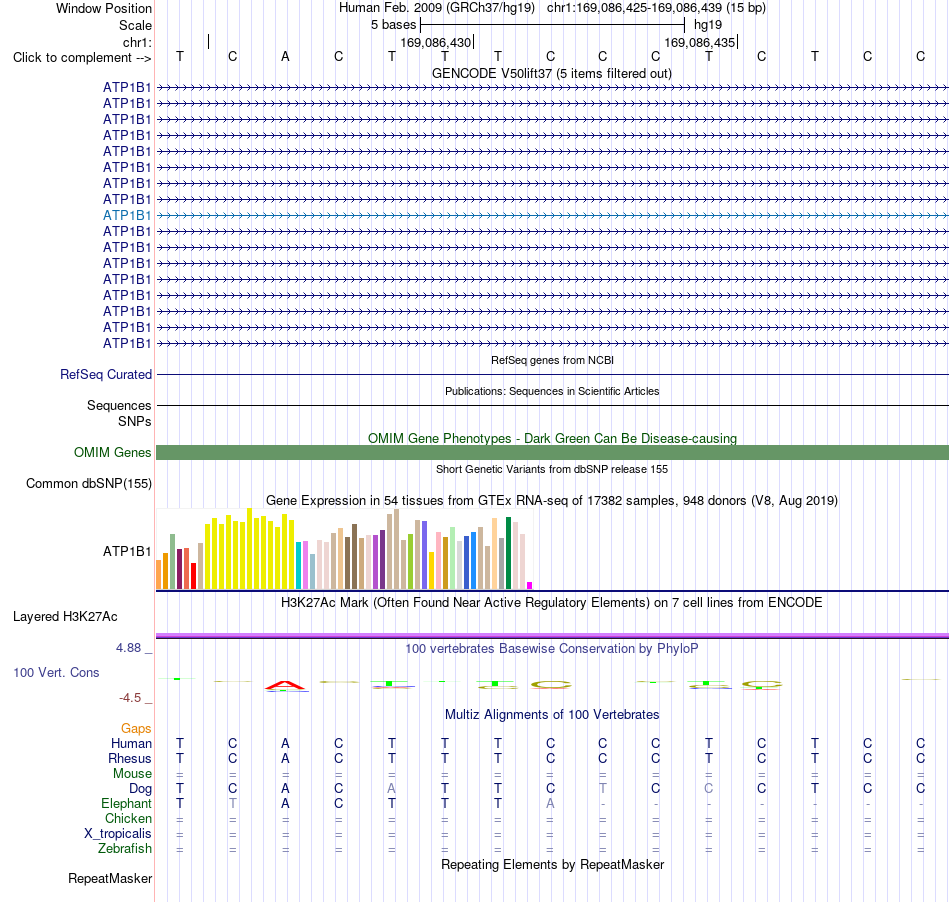950x902 pixels.
Task: Click the 'chr1:' ruler label
Action: 137,42
